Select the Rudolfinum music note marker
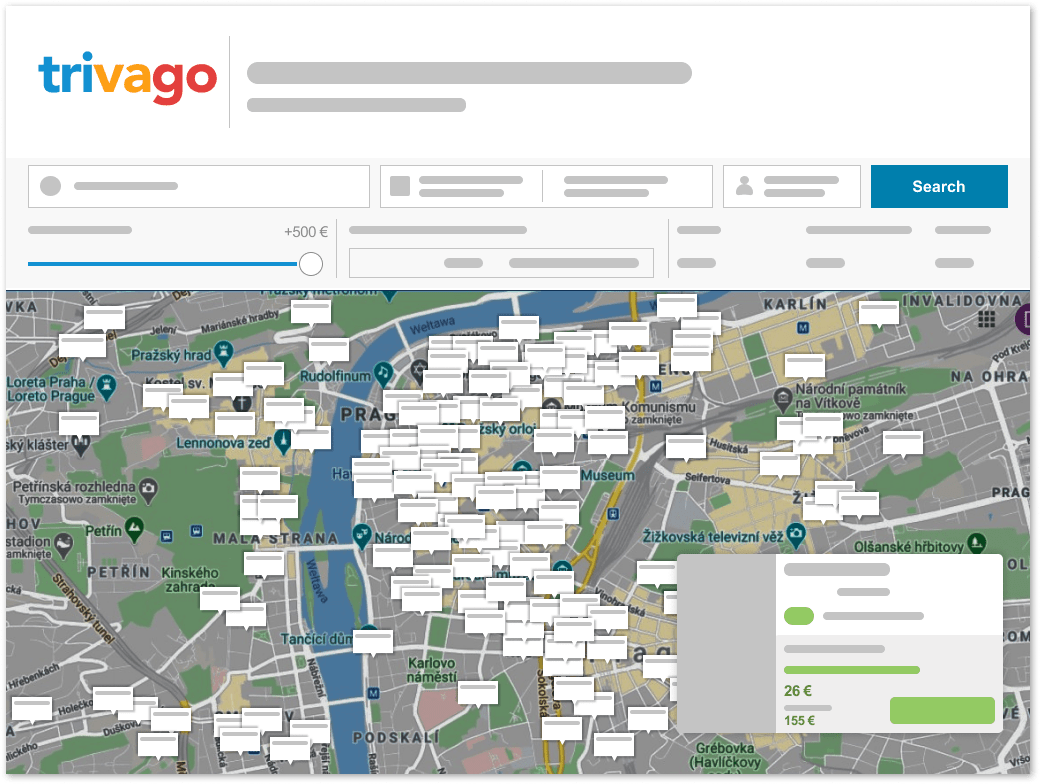1040x784 pixels. (x=383, y=372)
